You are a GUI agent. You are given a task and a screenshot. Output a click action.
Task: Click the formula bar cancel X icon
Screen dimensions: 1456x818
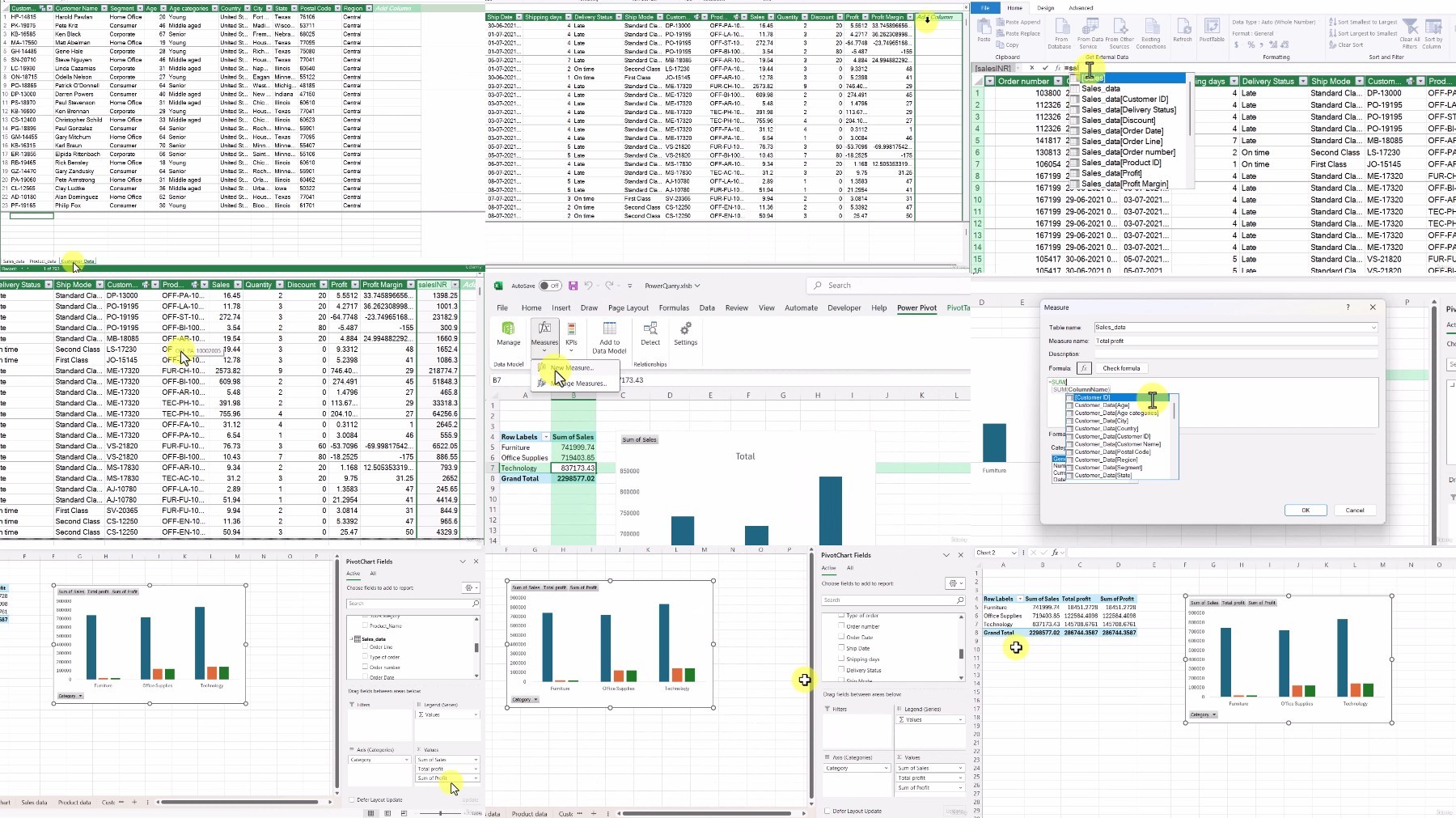coord(1031,68)
